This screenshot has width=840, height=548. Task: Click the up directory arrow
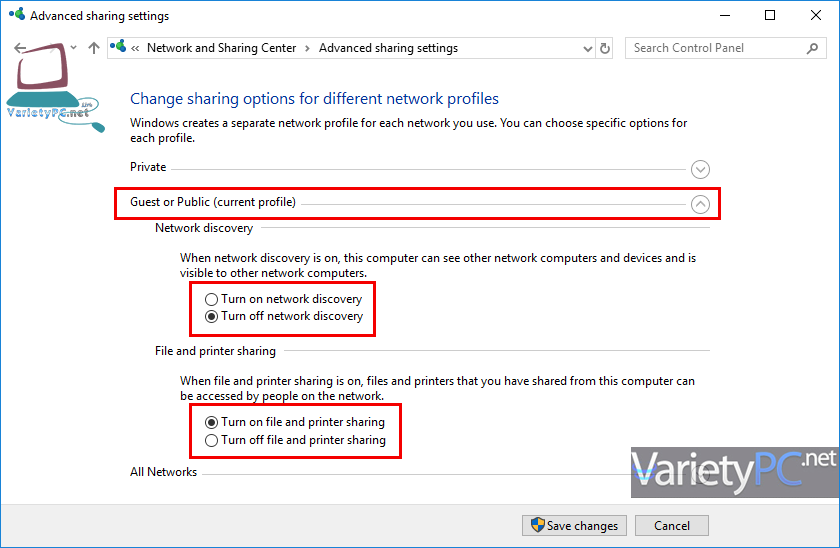pos(94,48)
